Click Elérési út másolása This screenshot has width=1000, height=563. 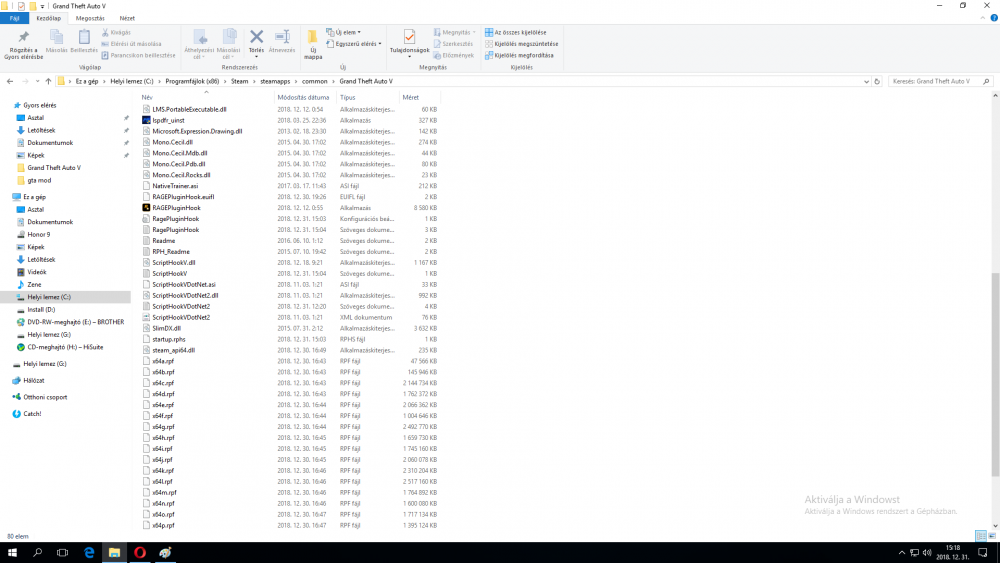click(131, 43)
